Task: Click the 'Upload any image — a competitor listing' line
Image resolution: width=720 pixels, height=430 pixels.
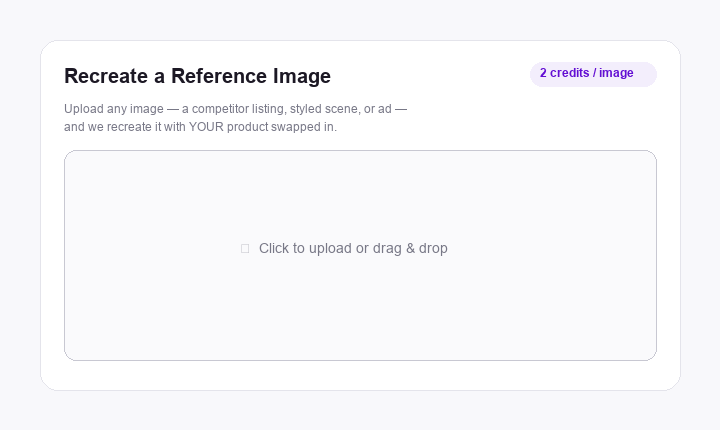Action: 235,109
